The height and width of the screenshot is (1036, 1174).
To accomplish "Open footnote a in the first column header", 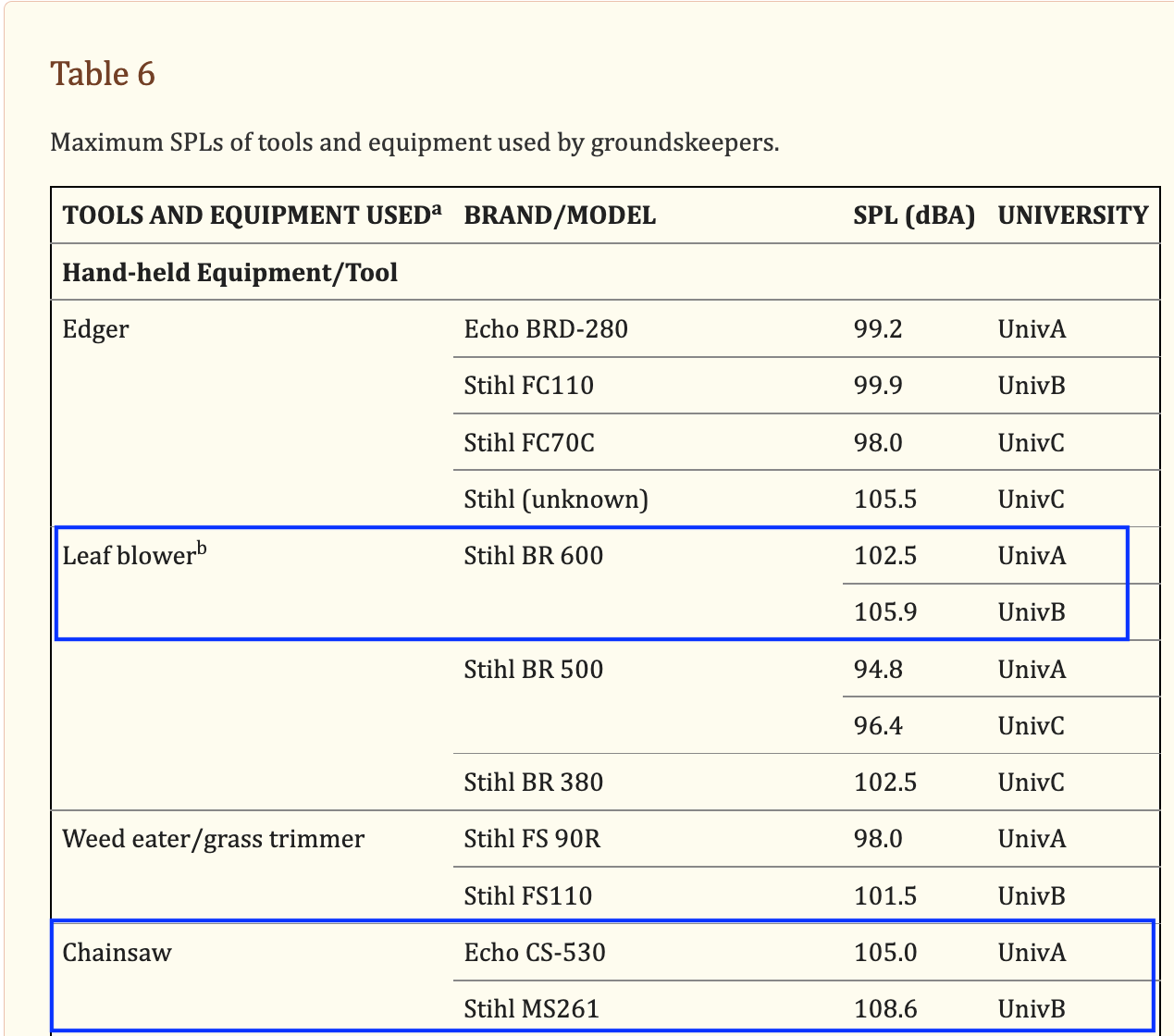I will pyautogui.click(x=436, y=209).
